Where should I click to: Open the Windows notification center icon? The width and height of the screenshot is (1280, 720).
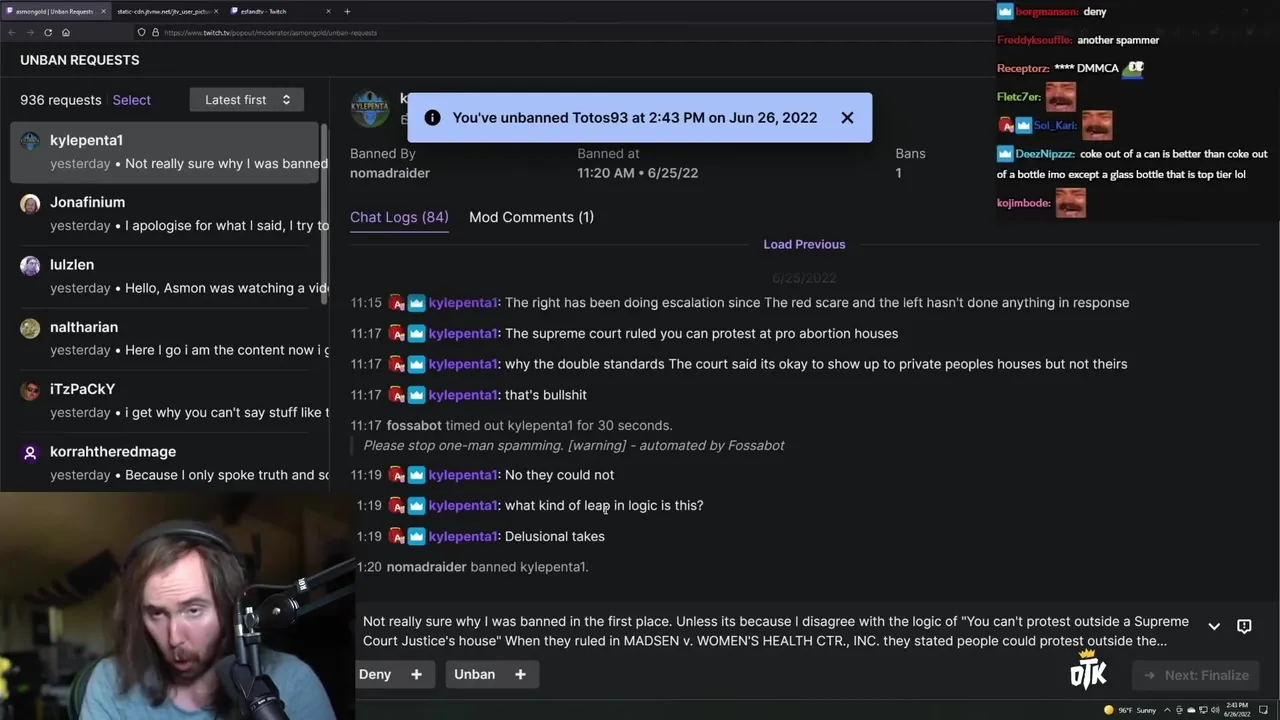click(1264, 710)
